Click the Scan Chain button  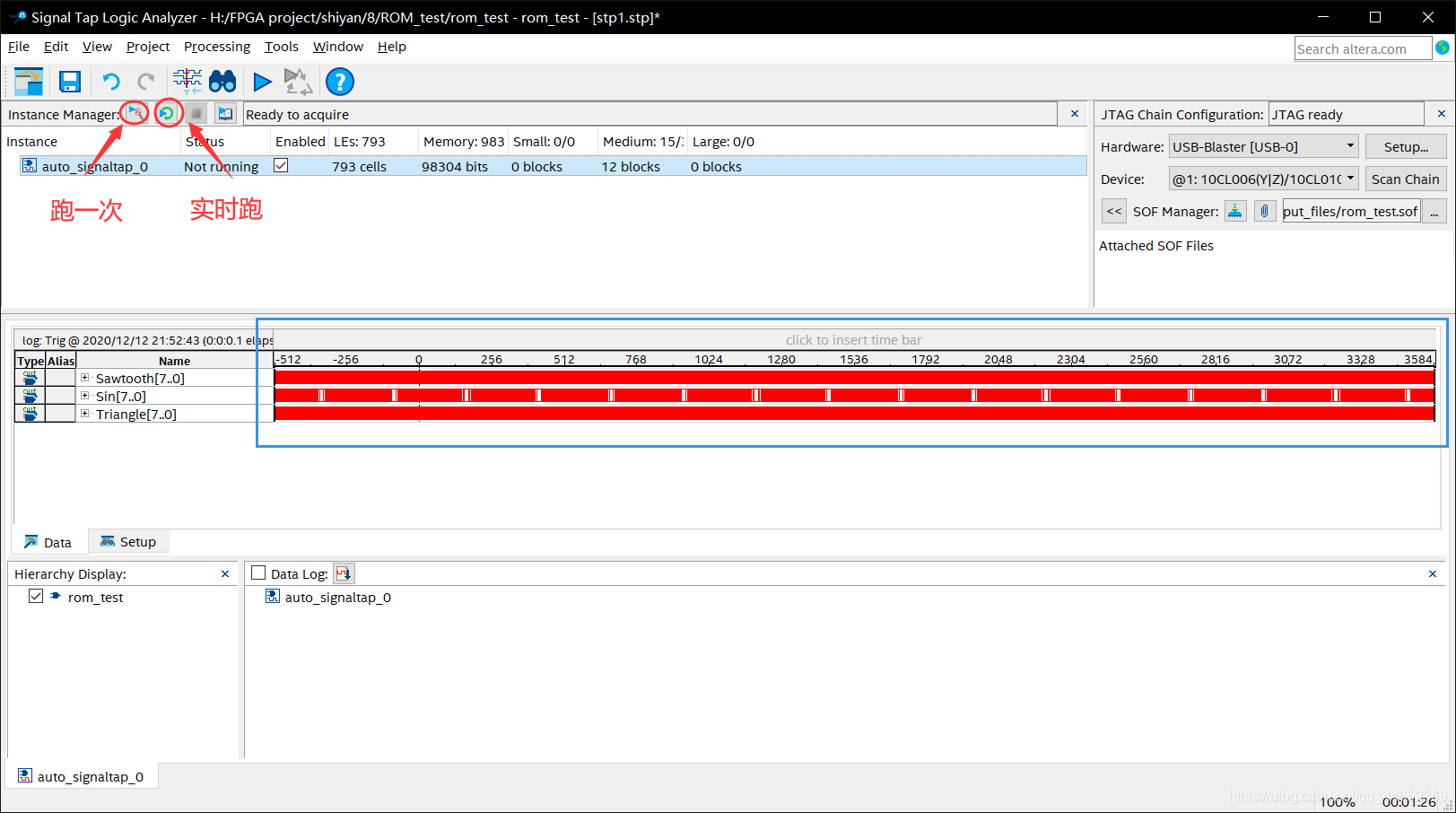(x=1406, y=179)
